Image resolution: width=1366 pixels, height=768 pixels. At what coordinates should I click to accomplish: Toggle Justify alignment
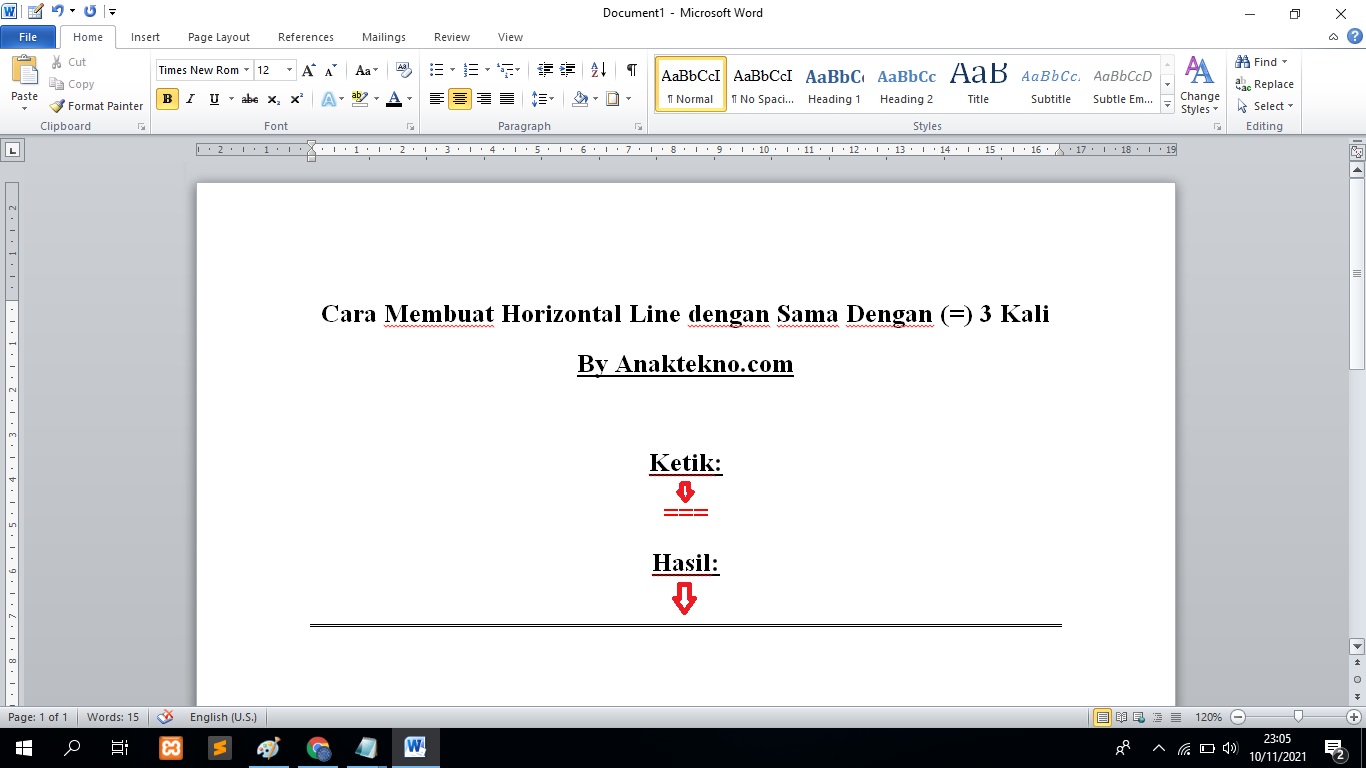[507, 99]
